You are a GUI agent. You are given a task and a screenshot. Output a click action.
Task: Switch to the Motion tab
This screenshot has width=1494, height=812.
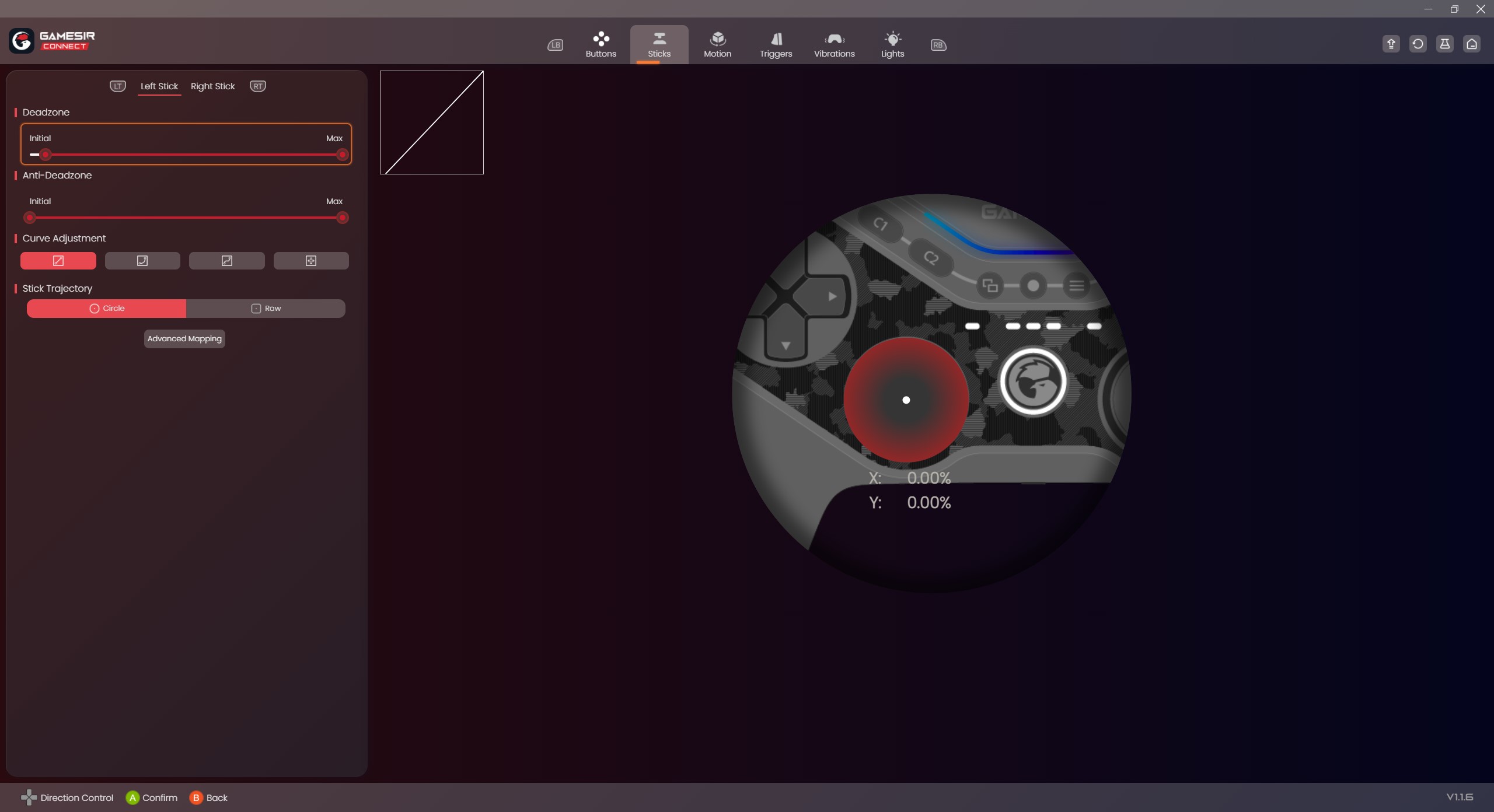(717, 45)
